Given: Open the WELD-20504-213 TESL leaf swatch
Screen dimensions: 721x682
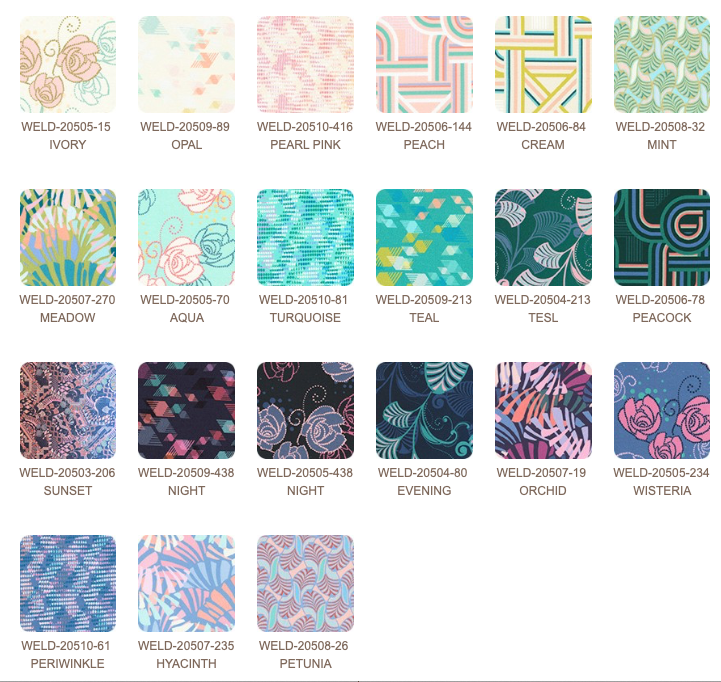Looking at the screenshot, I should tap(543, 237).
